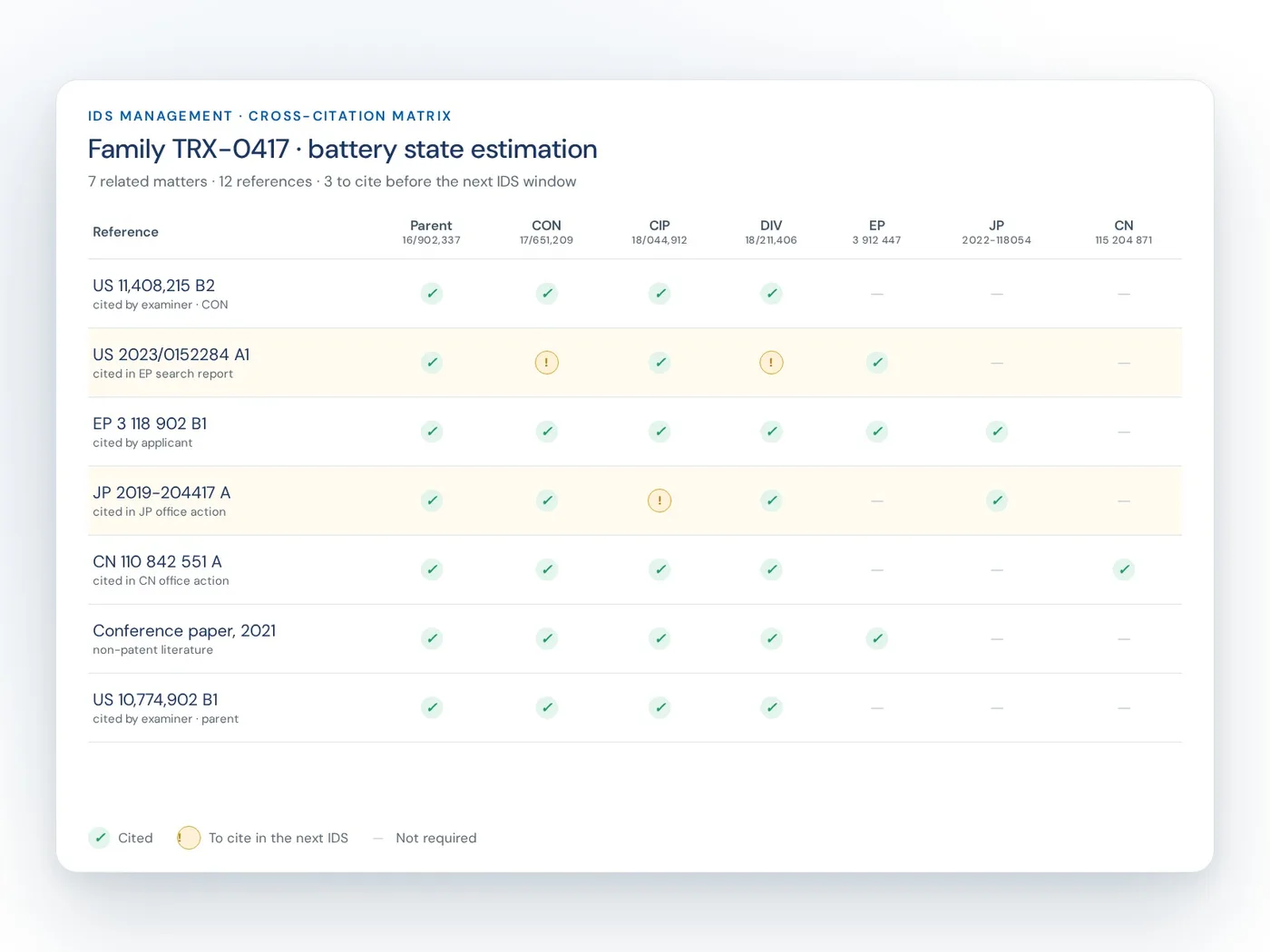1270x952 pixels.
Task: Click the CN 115 204 871 column header
Action: (1124, 232)
